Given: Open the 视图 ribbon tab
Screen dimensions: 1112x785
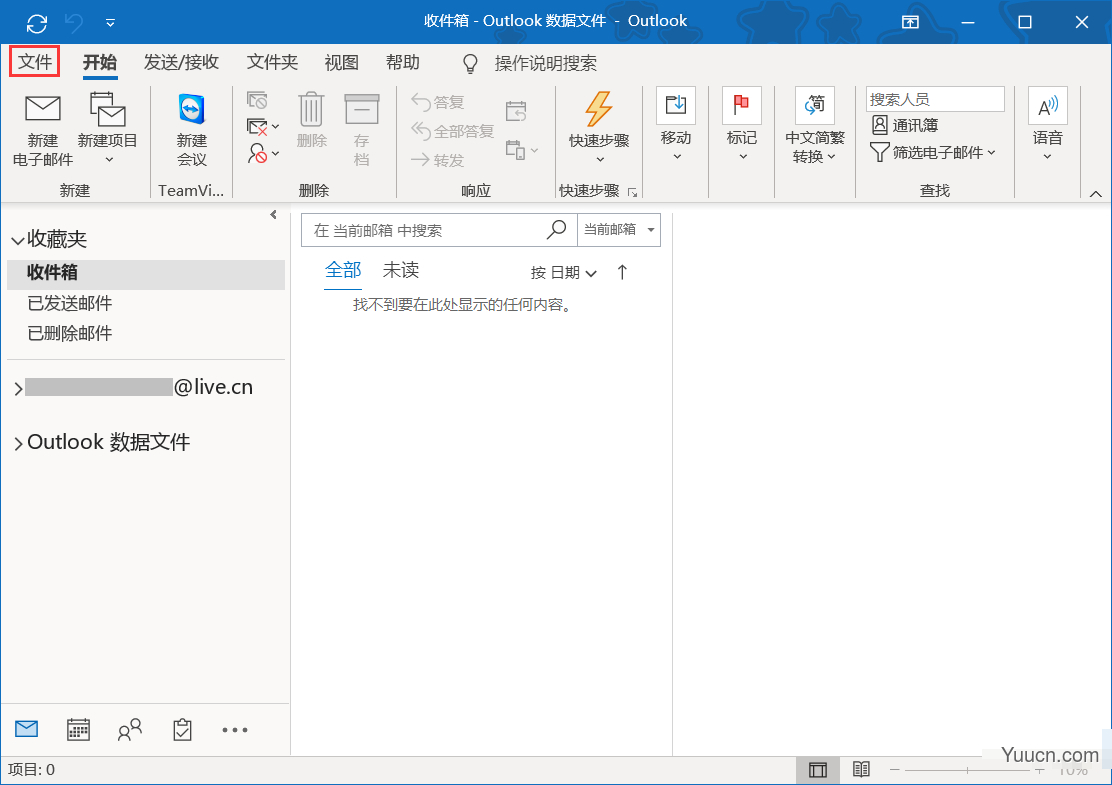Looking at the screenshot, I should (342, 62).
